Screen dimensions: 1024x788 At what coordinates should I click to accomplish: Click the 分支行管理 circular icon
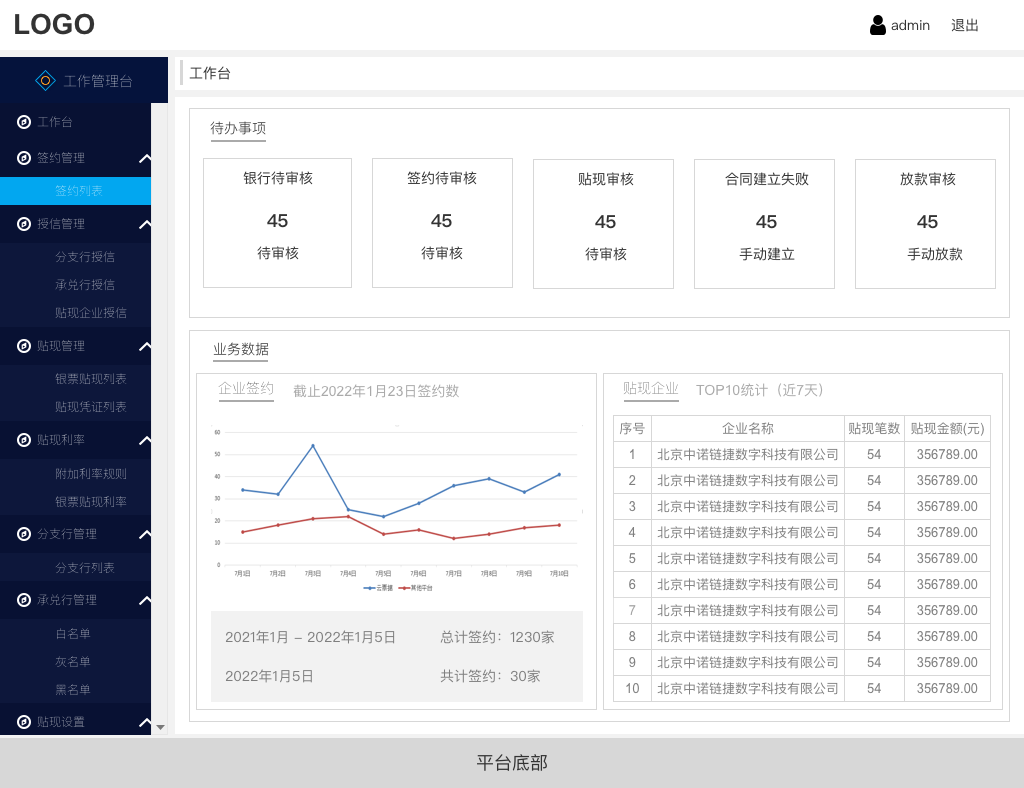(x=22, y=534)
